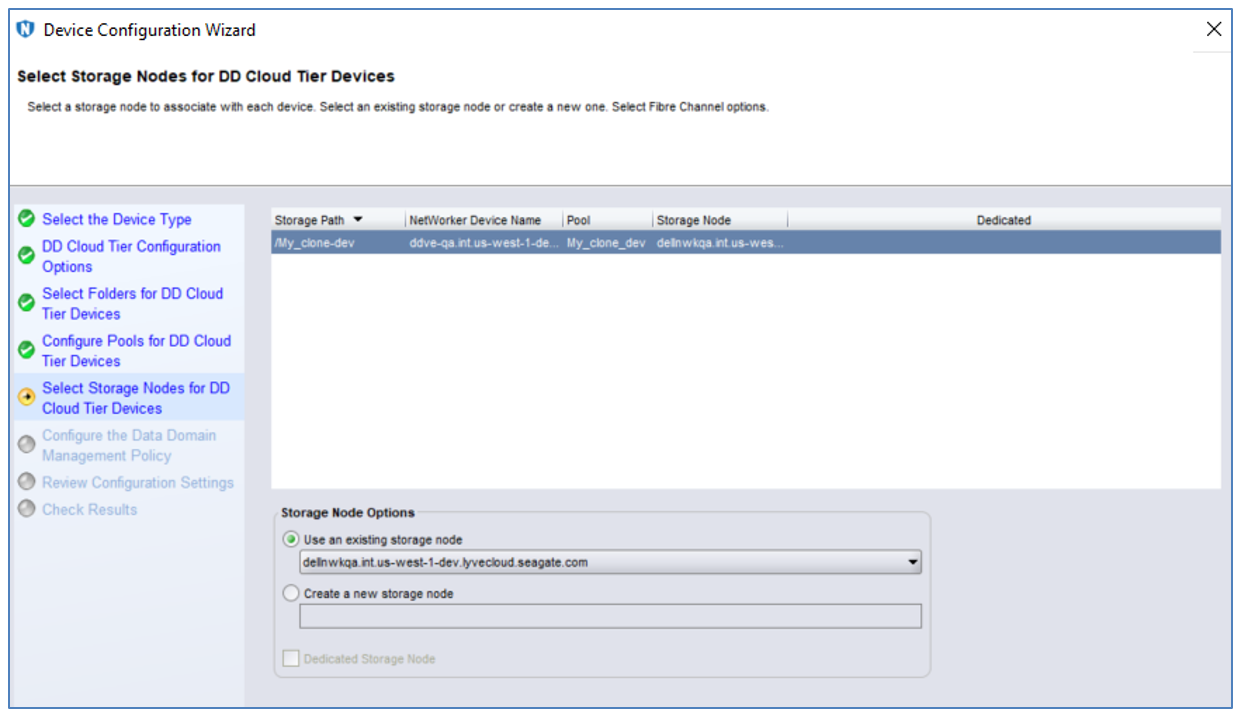Click green check icon beside Configure Pools step
The image size is (1242, 715).
(27, 350)
